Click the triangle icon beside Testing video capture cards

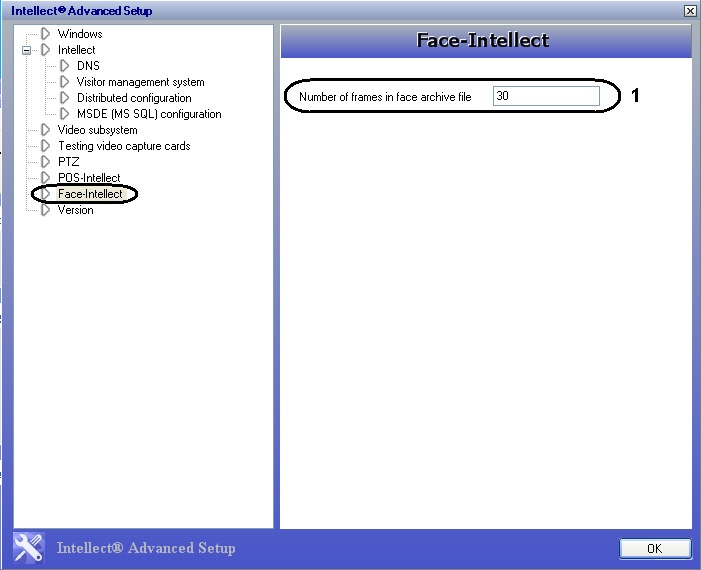(46, 146)
